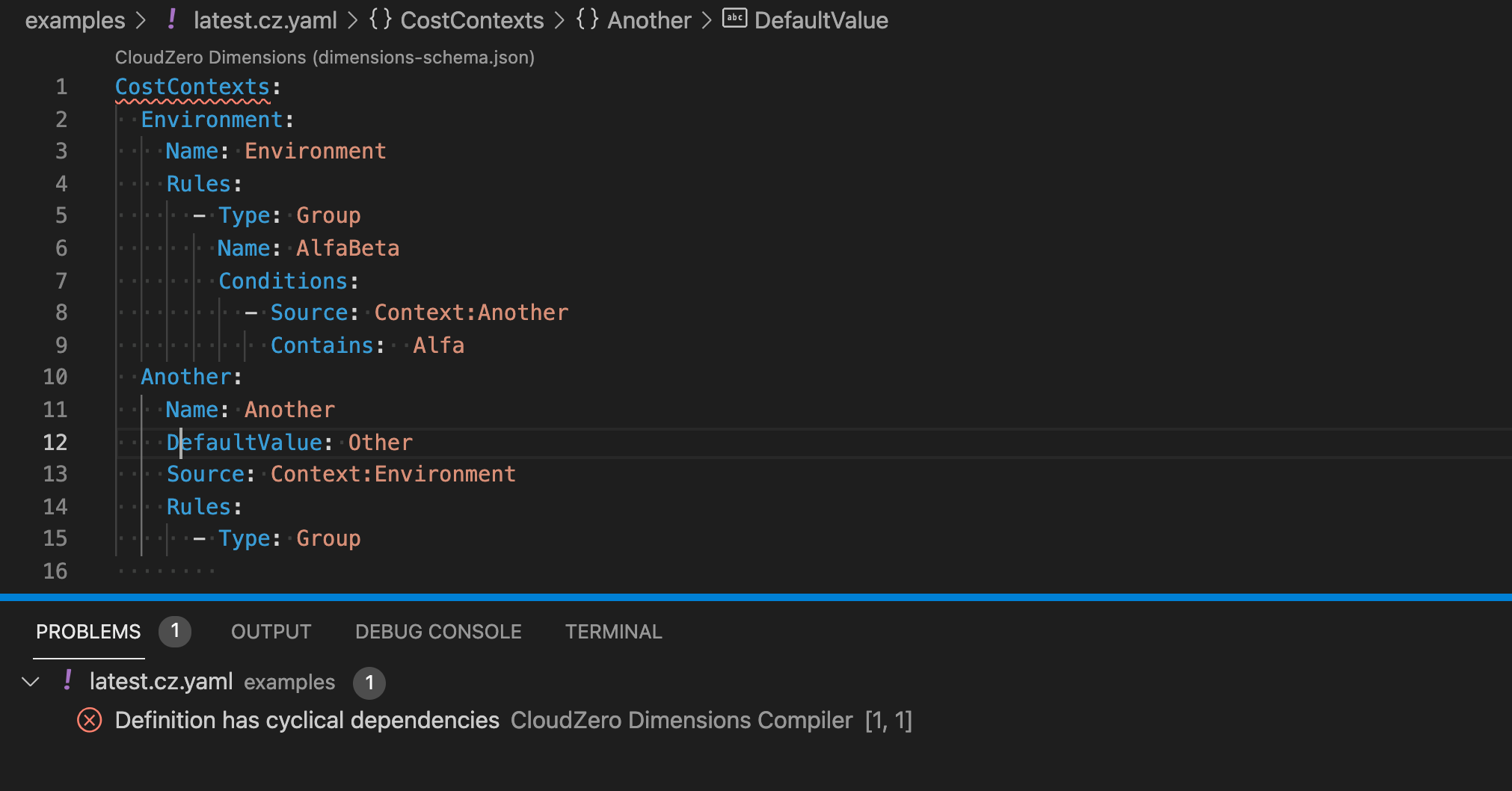Screen dimensions: 1512x791
Task: Click the red error icon beside cyclical dependencies
Action: [x=89, y=721]
